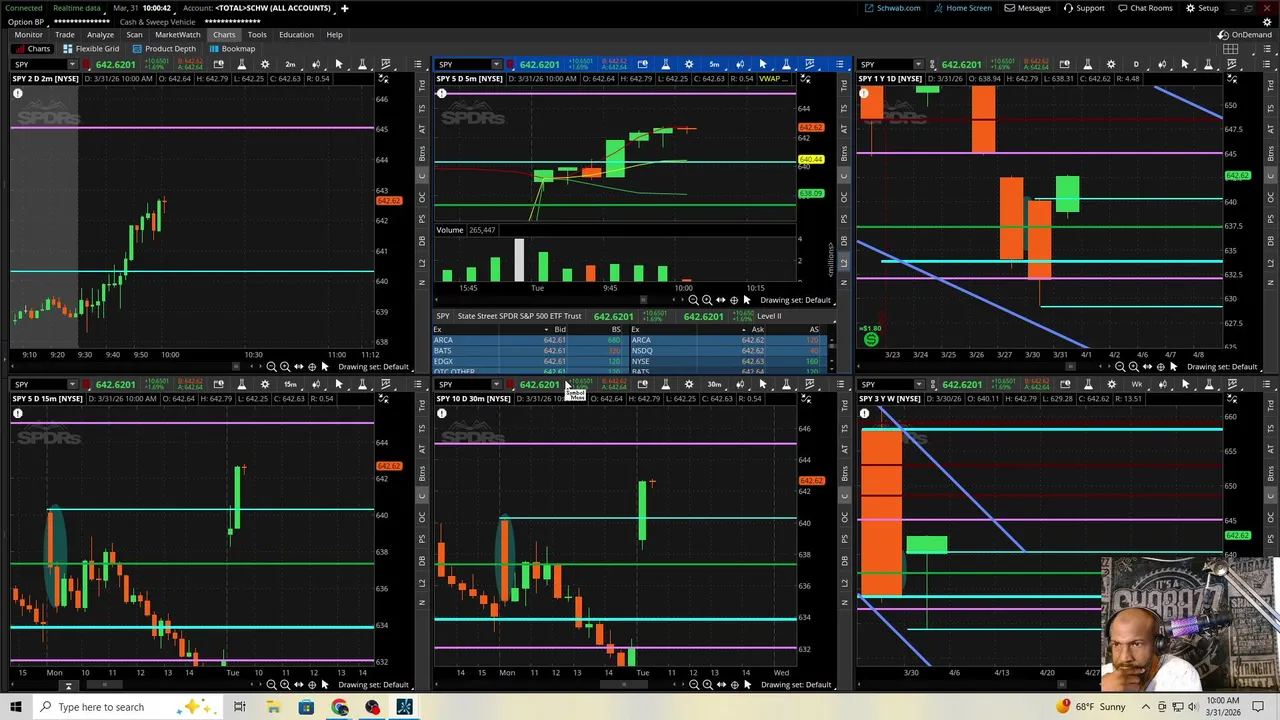Viewport: 1280px width, 720px height.
Task: Open Trade tab
Action: click(x=64, y=34)
